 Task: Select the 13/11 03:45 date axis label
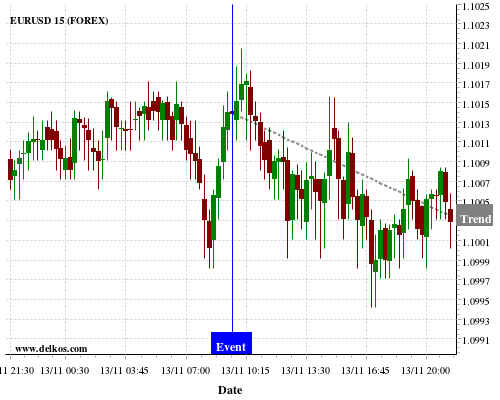tap(124, 370)
